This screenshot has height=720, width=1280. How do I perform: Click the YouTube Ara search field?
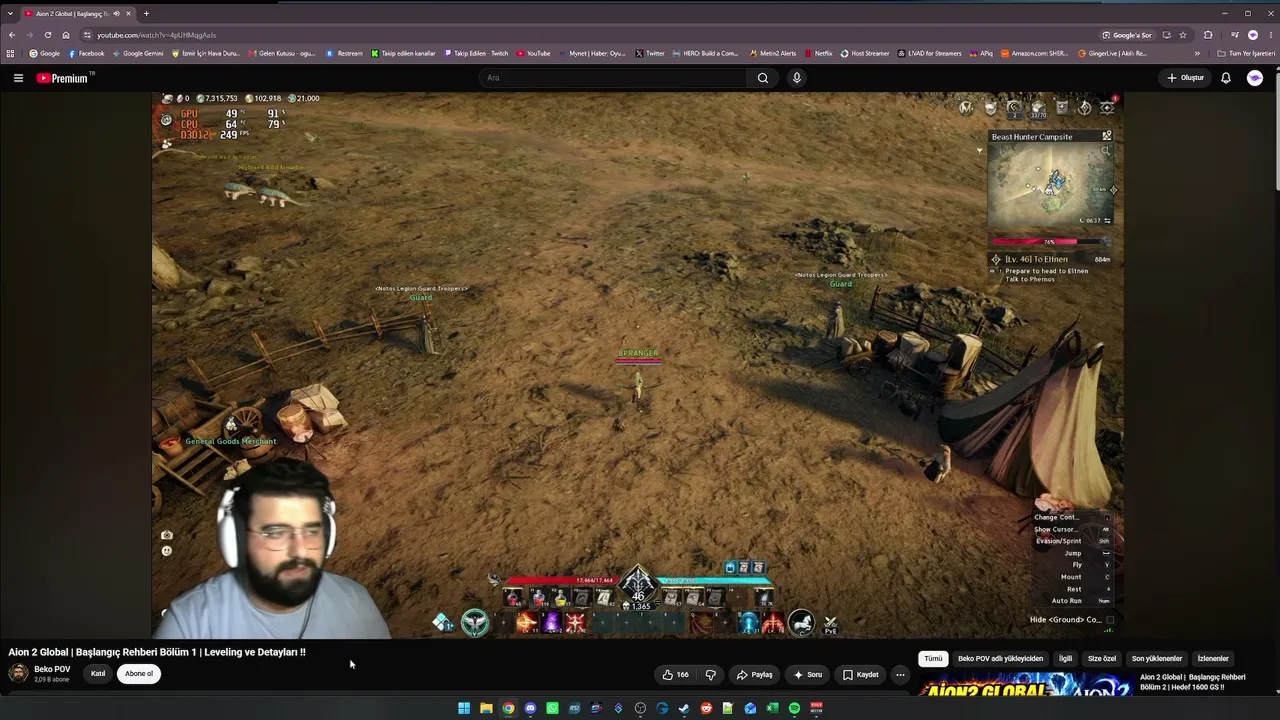tap(612, 78)
